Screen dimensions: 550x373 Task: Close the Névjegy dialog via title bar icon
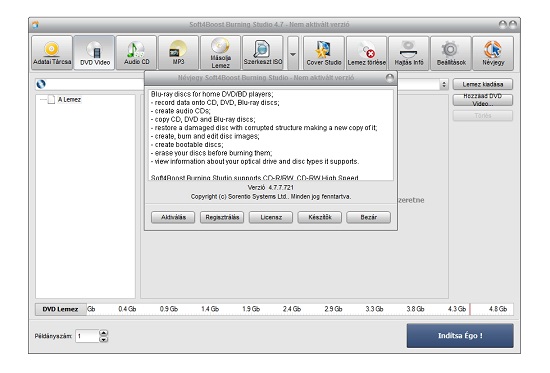(390, 78)
